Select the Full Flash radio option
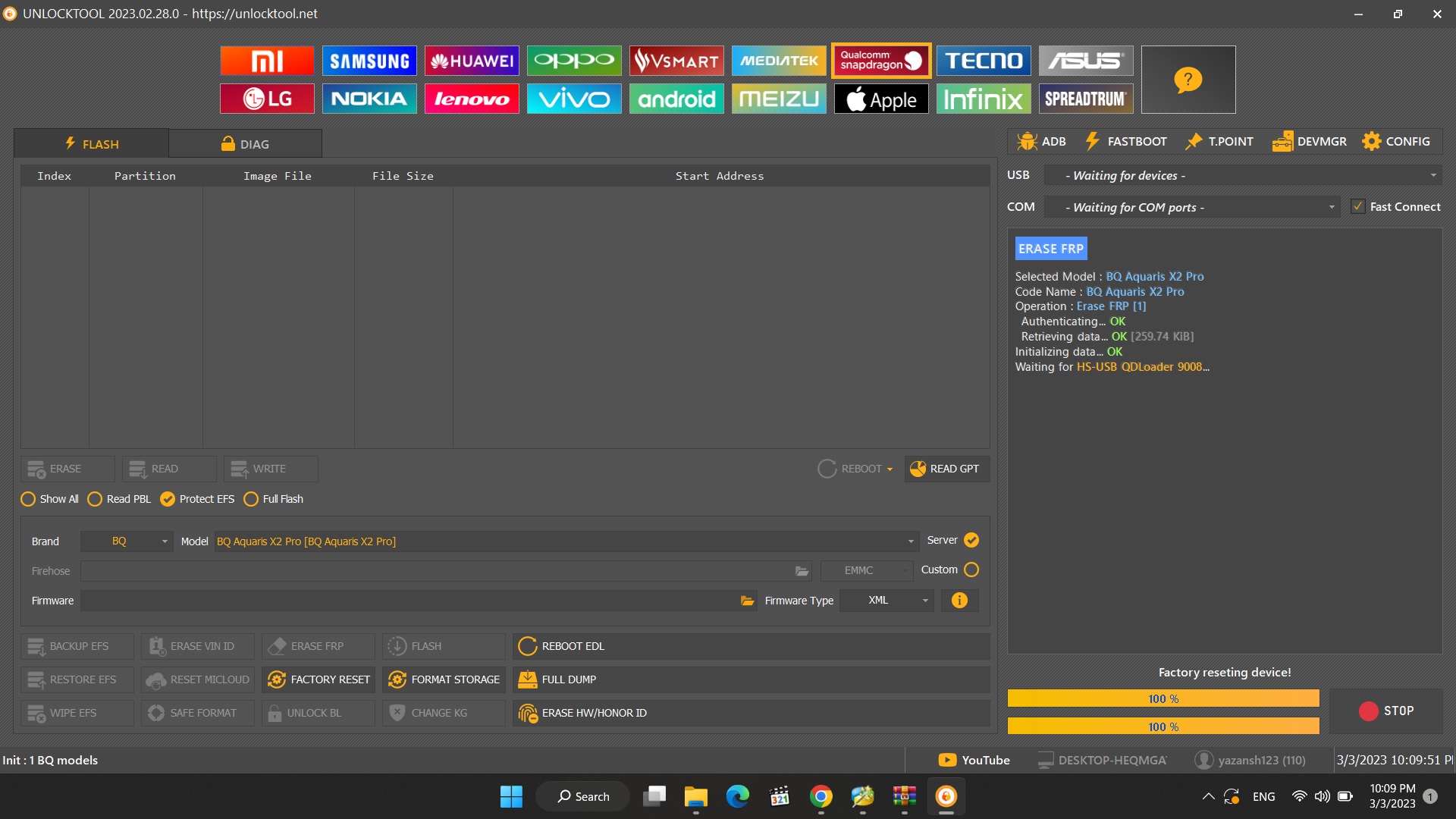Screen dimensions: 1456x819 pyautogui.click(x=274, y=499)
